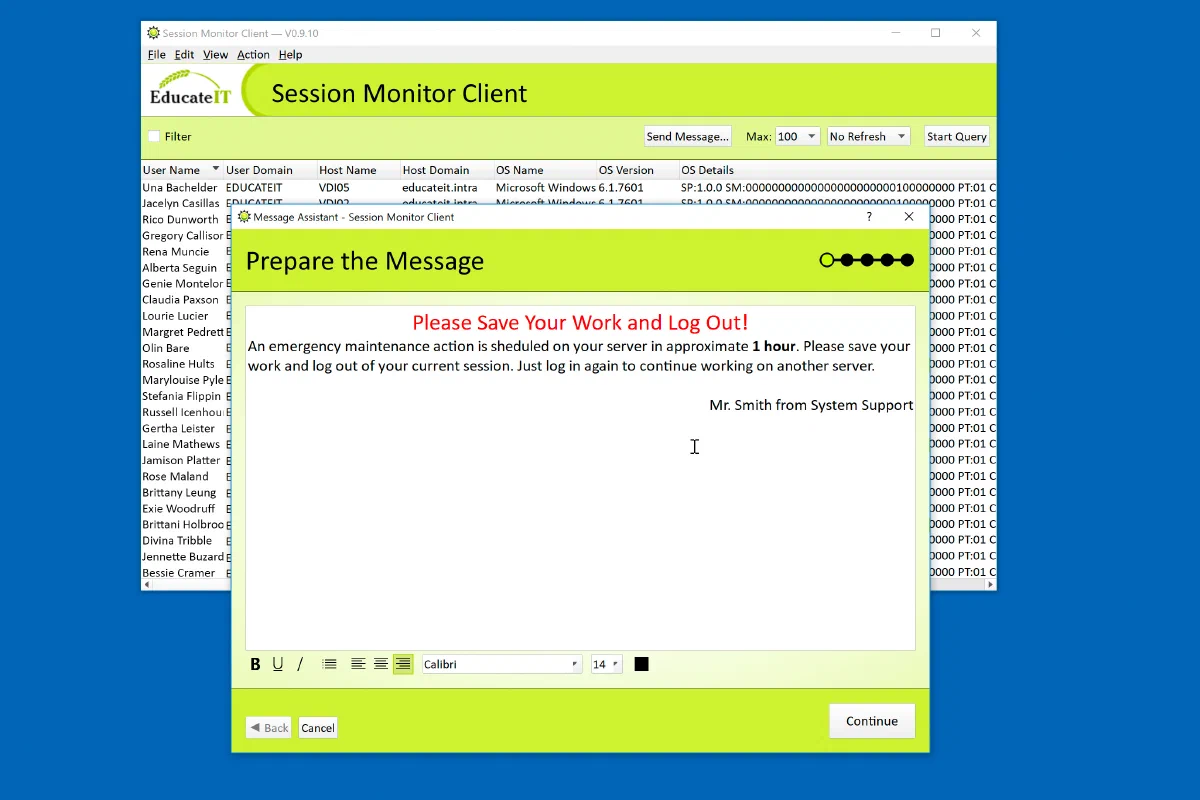Center-align the message text
Image resolution: width=1200 pixels, height=800 pixels.
click(x=381, y=664)
